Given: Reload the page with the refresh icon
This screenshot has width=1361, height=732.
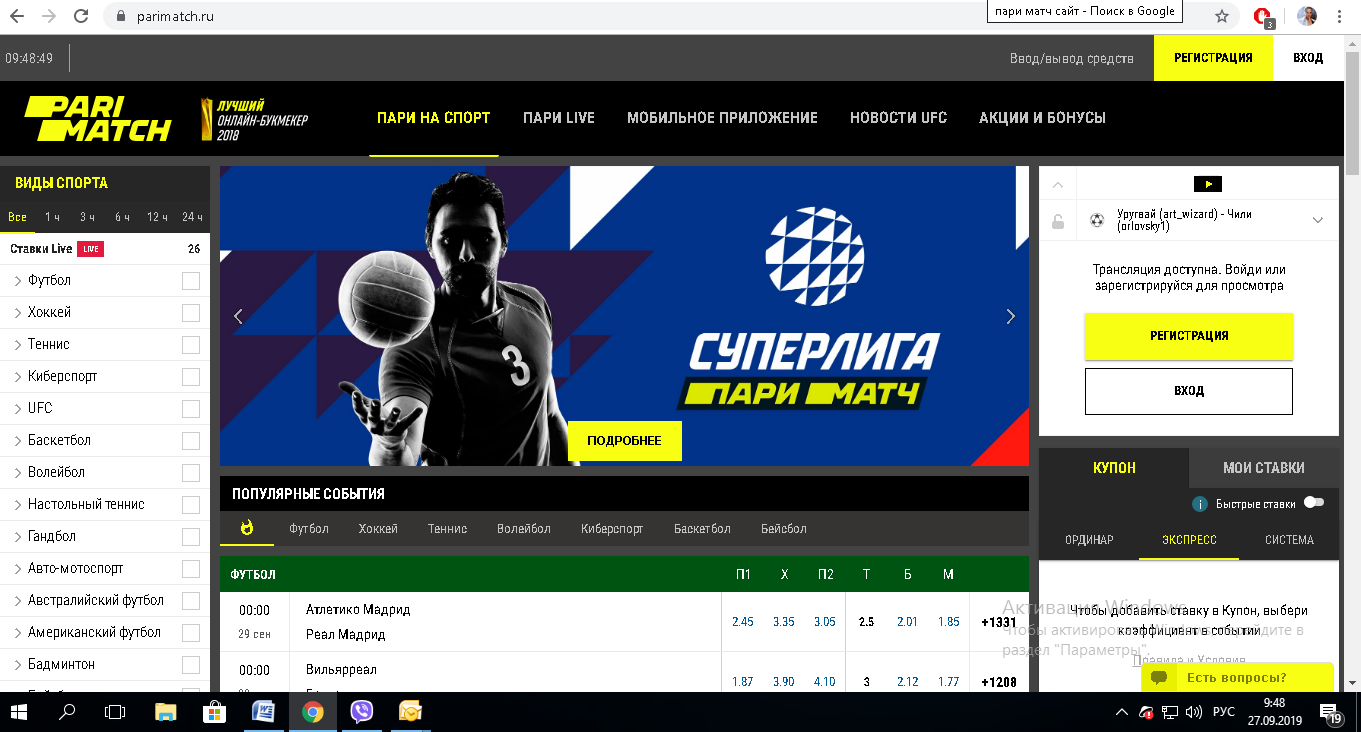Looking at the screenshot, I should point(83,16).
